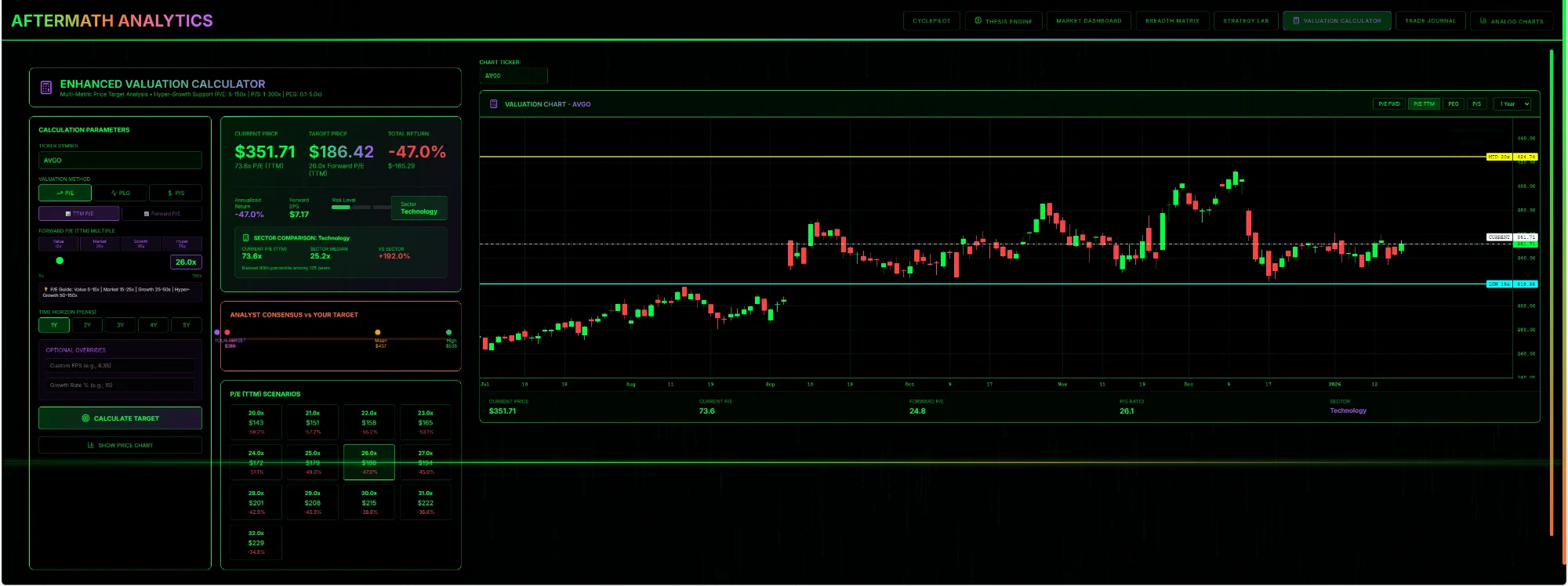
Task: Select the 30.0x P/E scenario card
Action: click(x=368, y=502)
